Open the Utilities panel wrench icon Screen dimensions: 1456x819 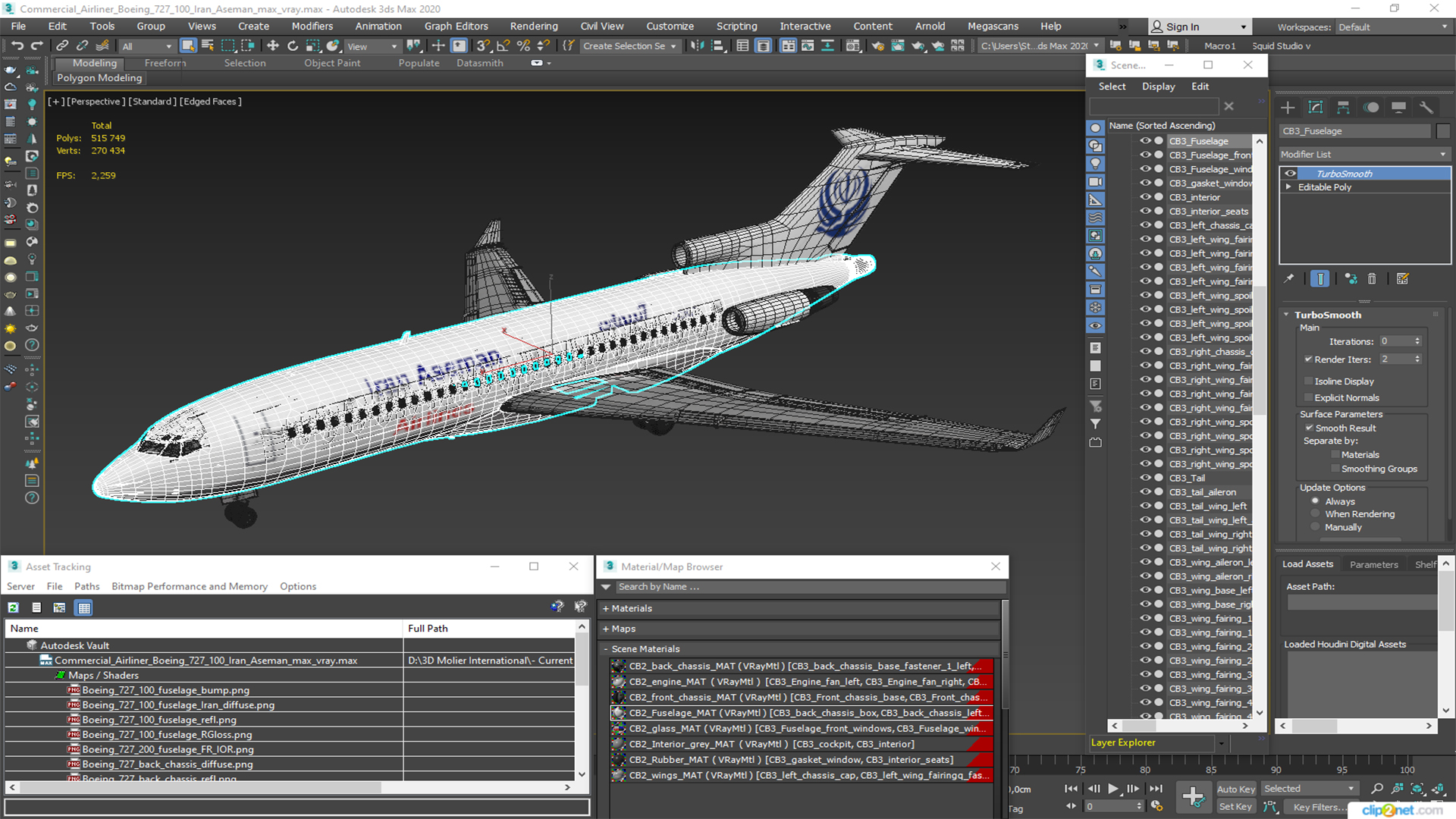click(1426, 108)
